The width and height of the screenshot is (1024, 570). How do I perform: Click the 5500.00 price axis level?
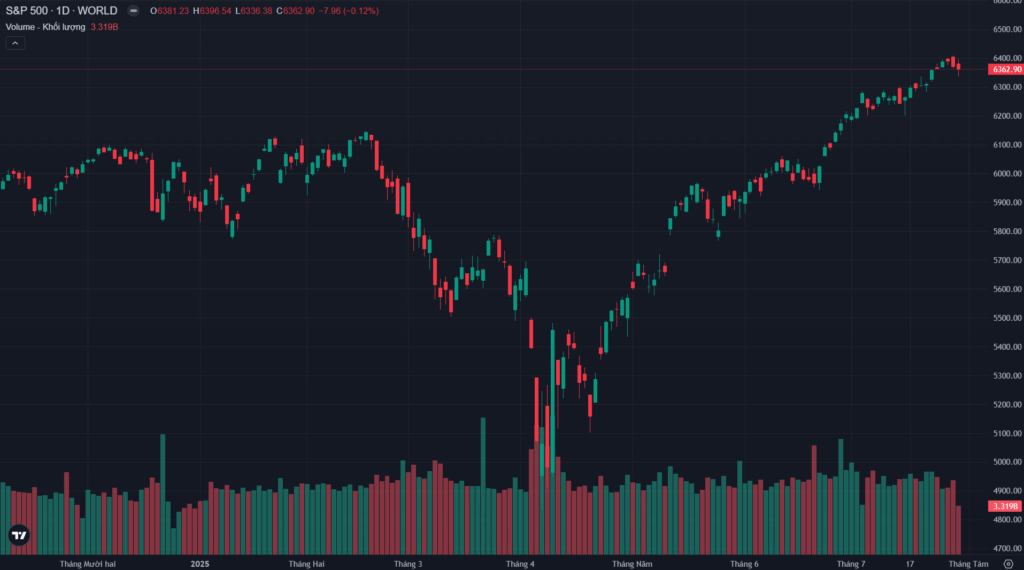pos(1005,319)
